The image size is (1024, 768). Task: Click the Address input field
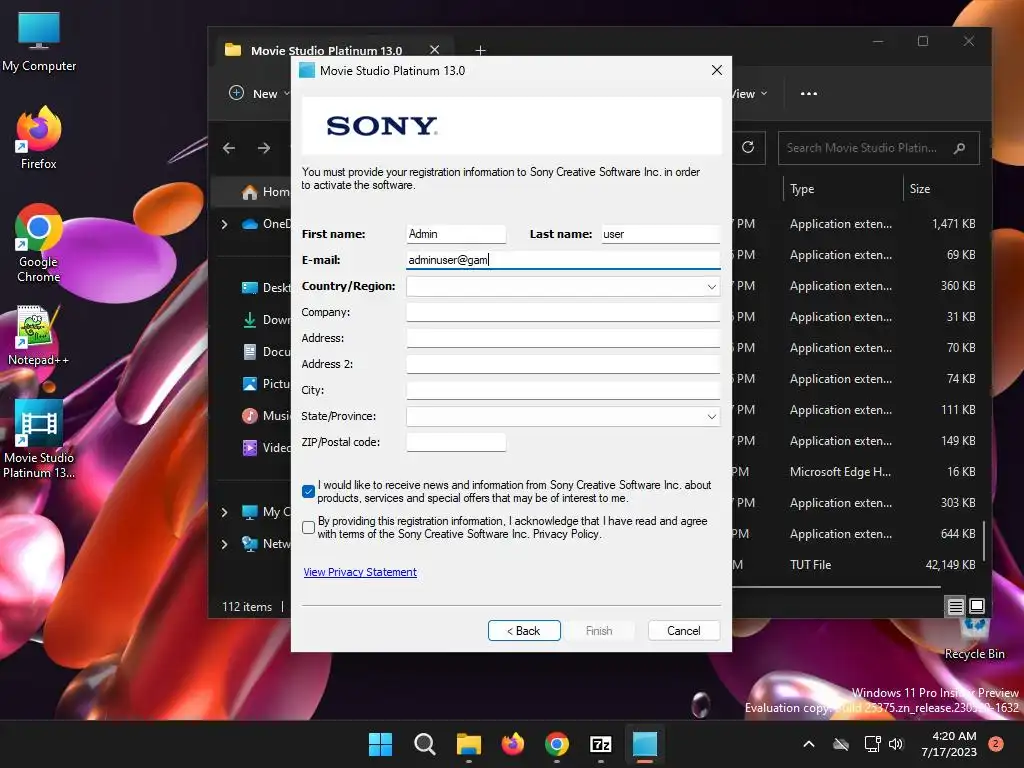pos(563,338)
